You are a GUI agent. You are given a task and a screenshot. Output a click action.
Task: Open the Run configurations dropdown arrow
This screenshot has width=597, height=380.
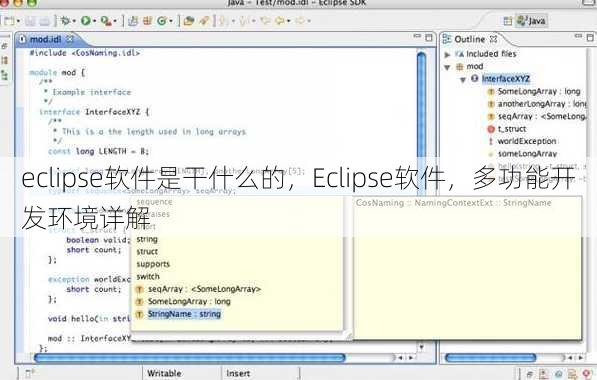coord(94,21)
